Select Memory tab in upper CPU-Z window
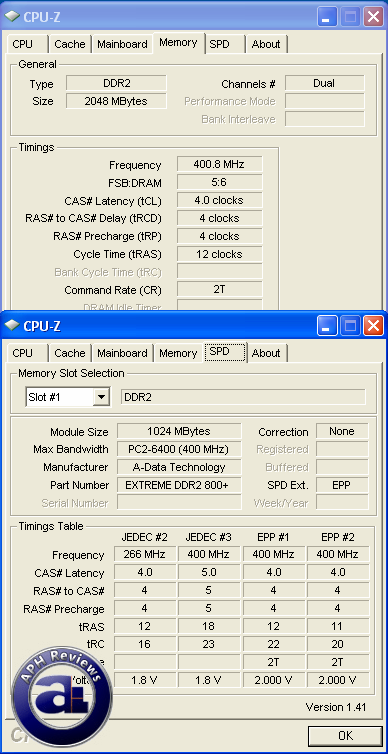This screenshot has height=754, width=388. pos(179,43)
